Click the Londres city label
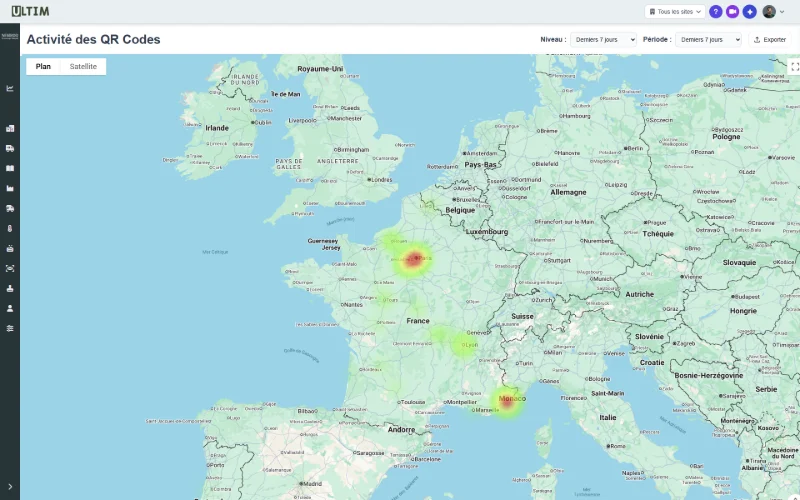Screen dimensions: 800x500 coord(382,180)
